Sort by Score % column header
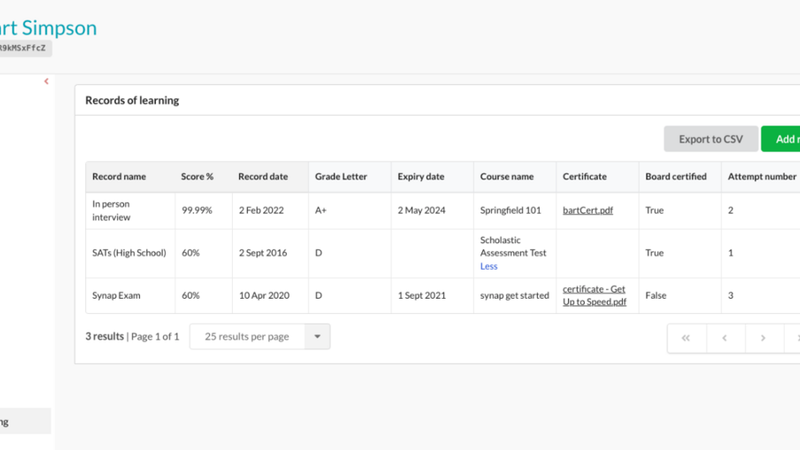 [197, 177]
